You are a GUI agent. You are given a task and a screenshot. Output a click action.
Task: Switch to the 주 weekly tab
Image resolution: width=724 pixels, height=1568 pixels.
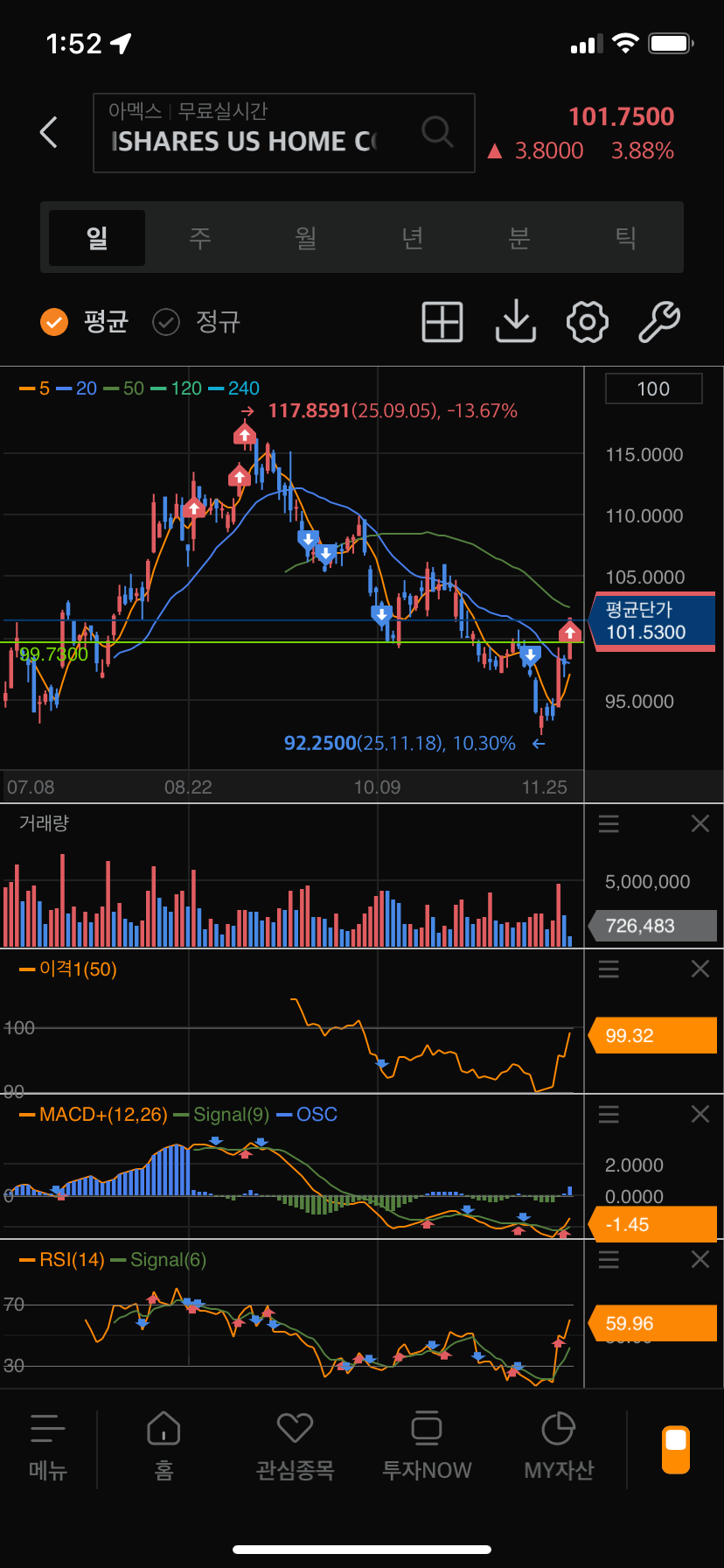pyautogui.click(x=201, y=237)
